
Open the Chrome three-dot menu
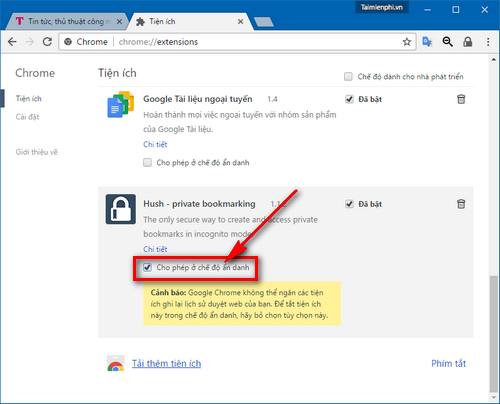point(488,42)
